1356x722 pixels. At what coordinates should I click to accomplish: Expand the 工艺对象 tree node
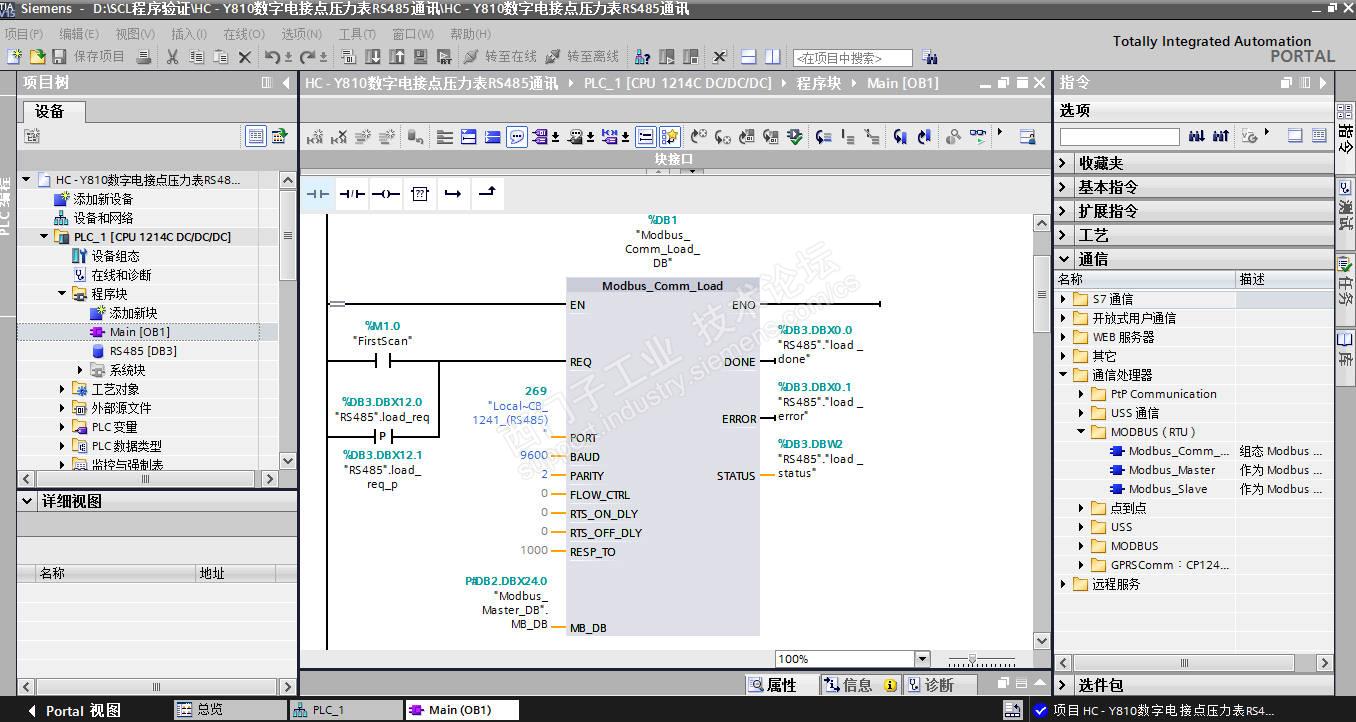coord(62,389)
